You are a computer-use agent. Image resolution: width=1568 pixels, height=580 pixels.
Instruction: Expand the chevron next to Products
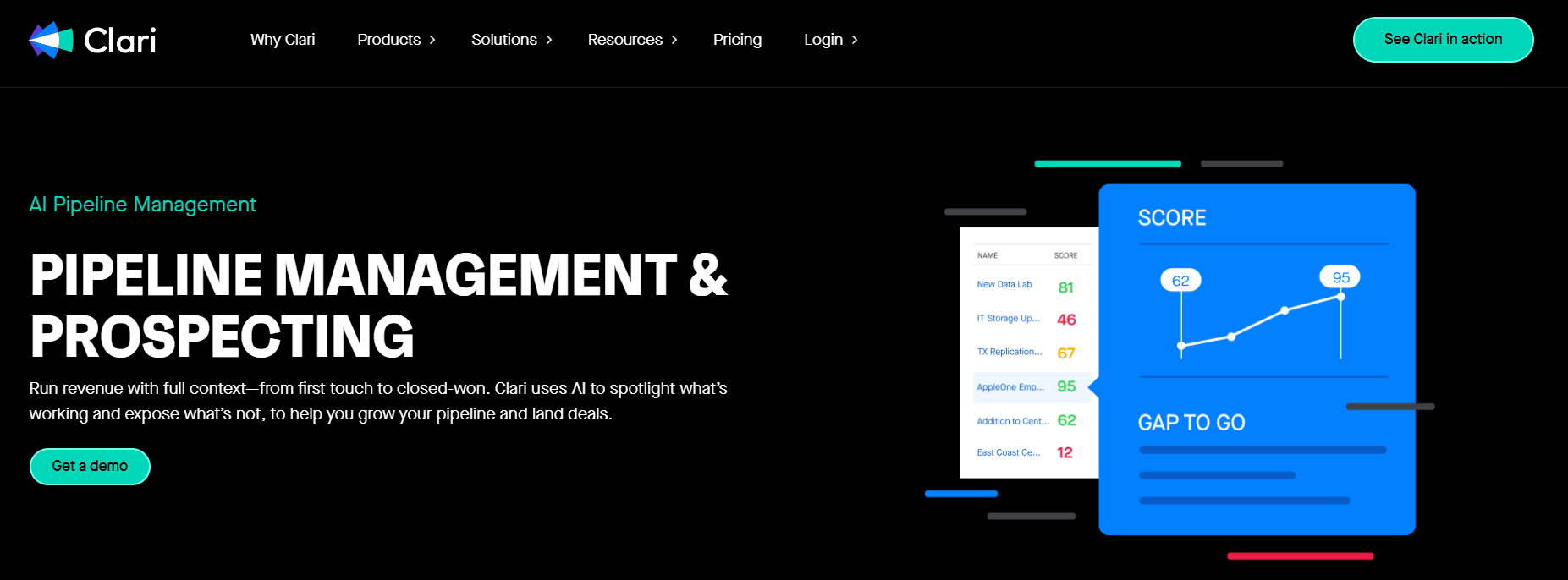tap(432, 40)
